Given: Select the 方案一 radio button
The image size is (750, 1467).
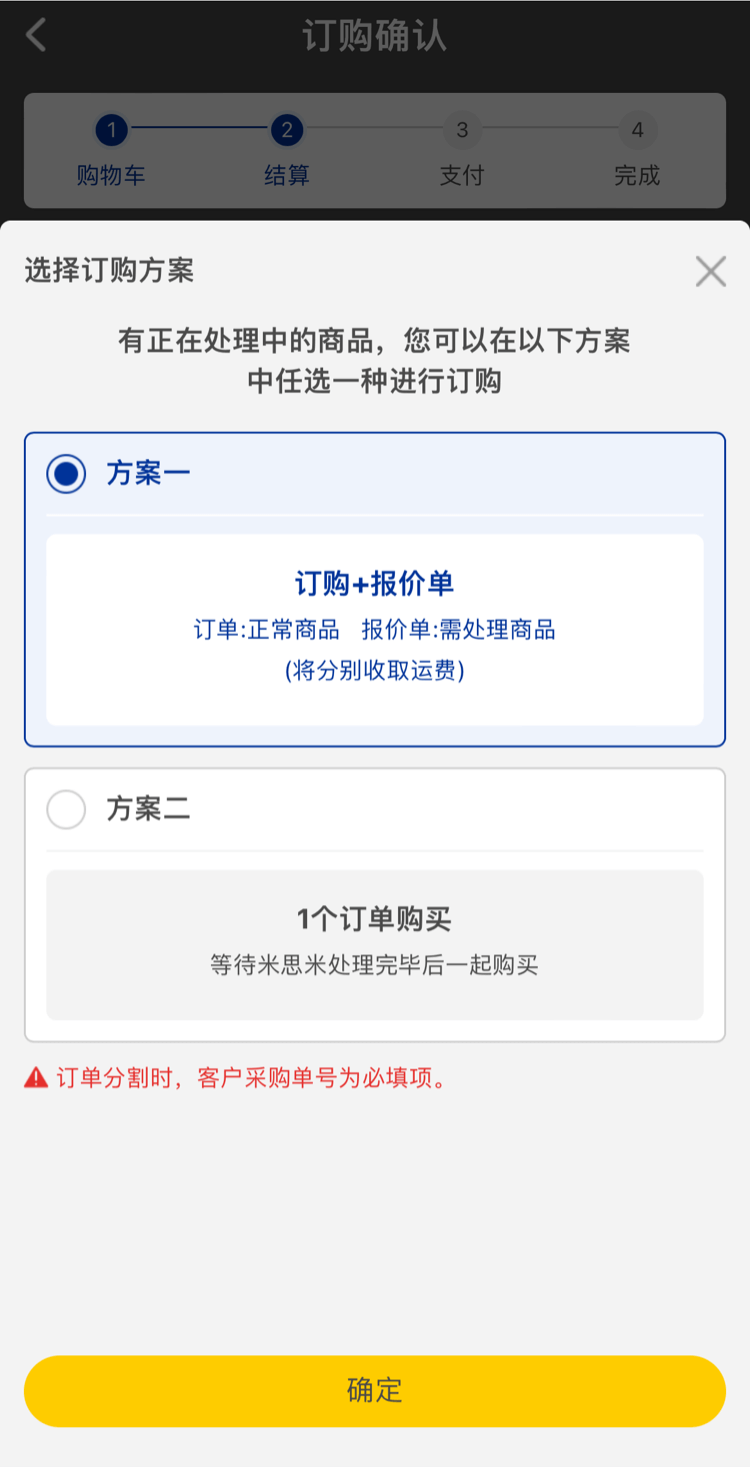Looking at the screenshot, I should pos(66,473).
